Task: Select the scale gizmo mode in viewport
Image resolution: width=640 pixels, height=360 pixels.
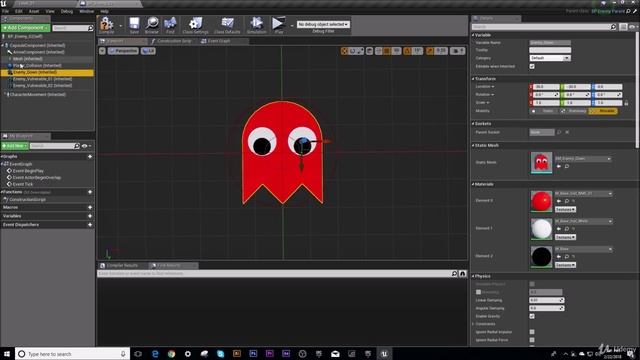Action: point(360,51)
